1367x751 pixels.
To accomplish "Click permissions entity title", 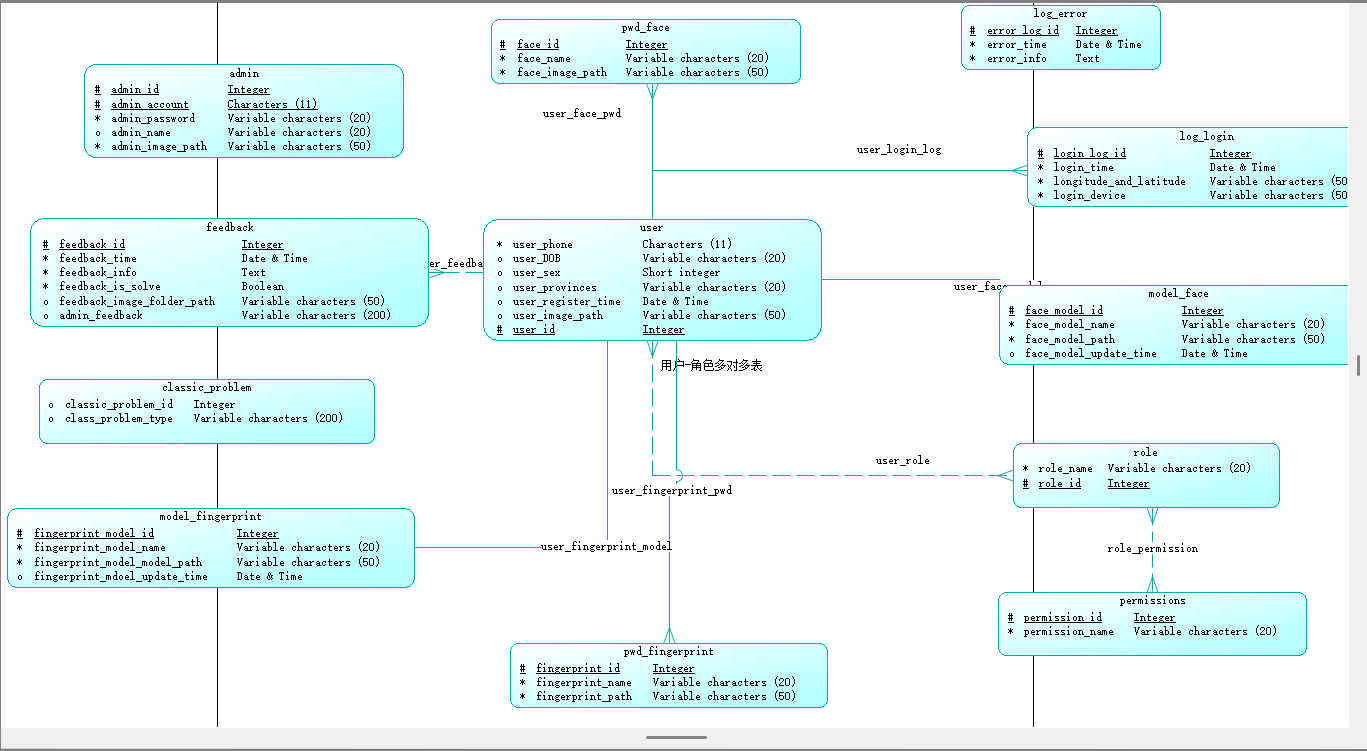I will click(x=1153, y=601).
